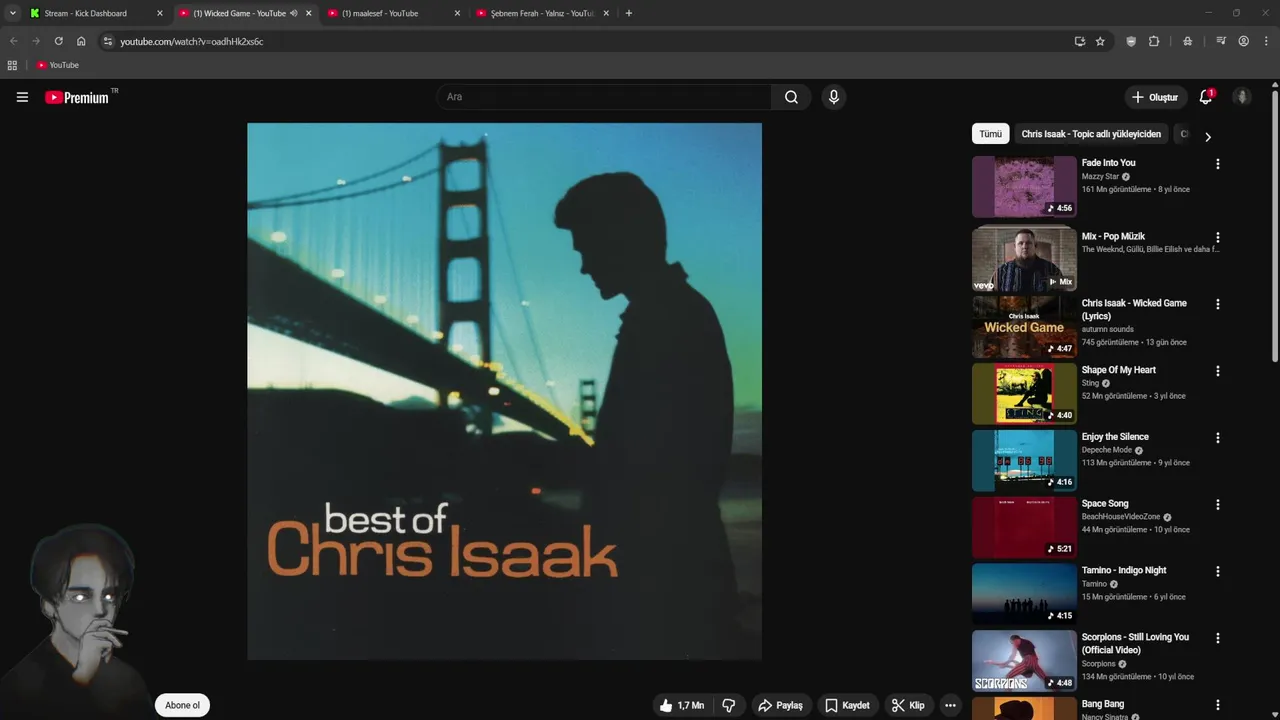Open a new browser tab
Screen dimensions: 1280x720
pos(628,13)
